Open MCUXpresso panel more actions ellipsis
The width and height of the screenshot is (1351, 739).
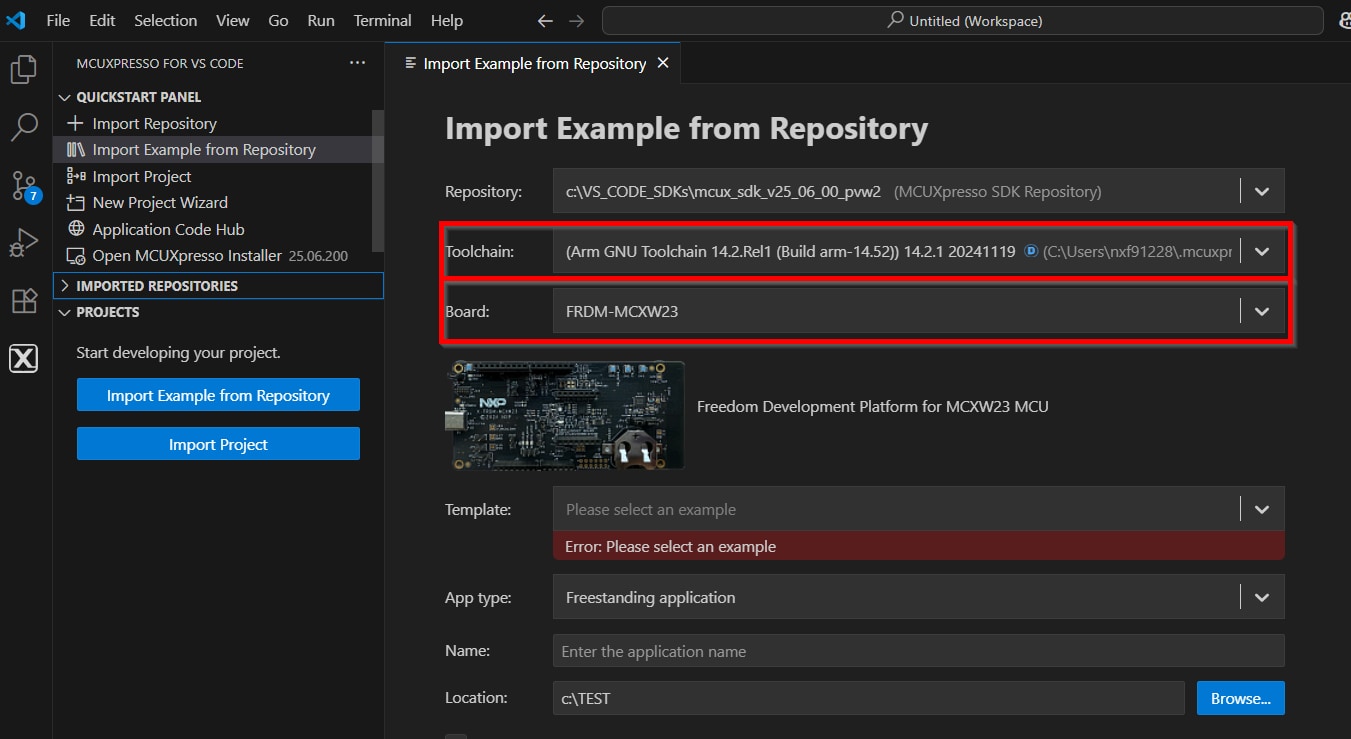pyautogui.click(x=357, y=63)
